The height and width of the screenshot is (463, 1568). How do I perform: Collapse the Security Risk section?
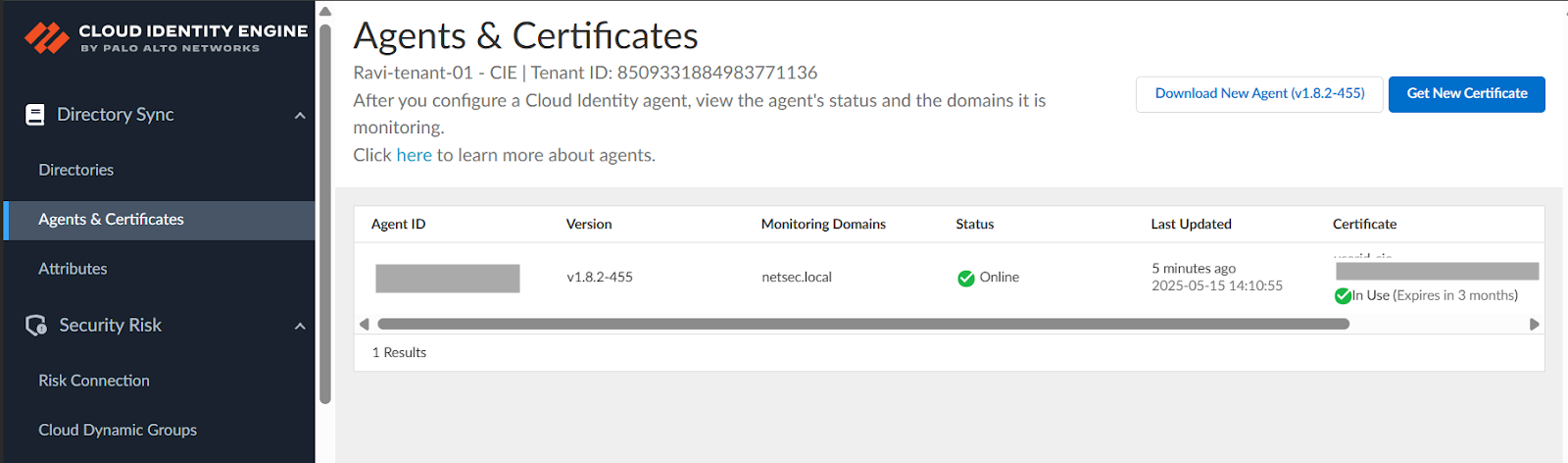click(x=300, y=327)
